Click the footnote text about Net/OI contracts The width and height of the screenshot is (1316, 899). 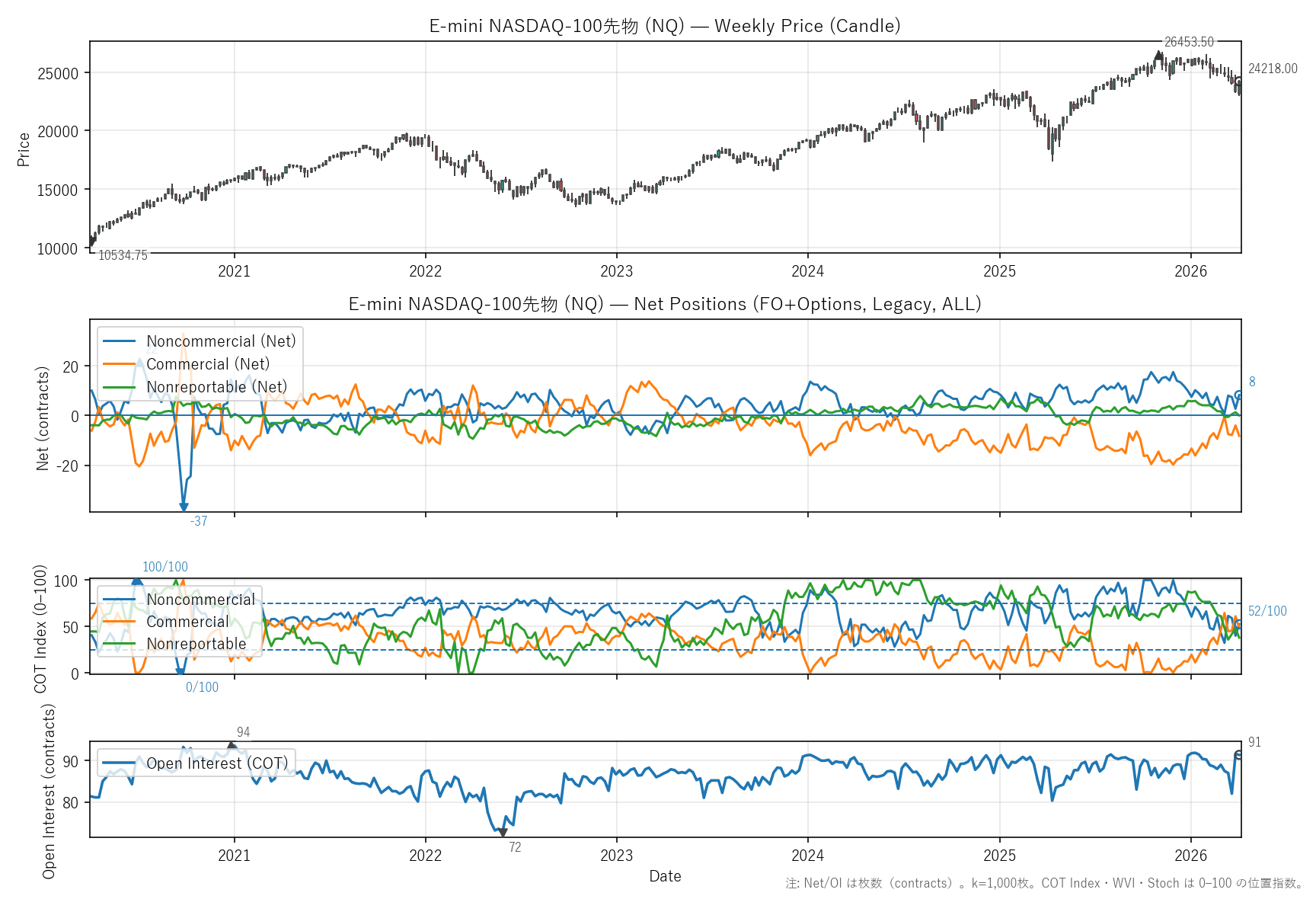[1043, 883]
